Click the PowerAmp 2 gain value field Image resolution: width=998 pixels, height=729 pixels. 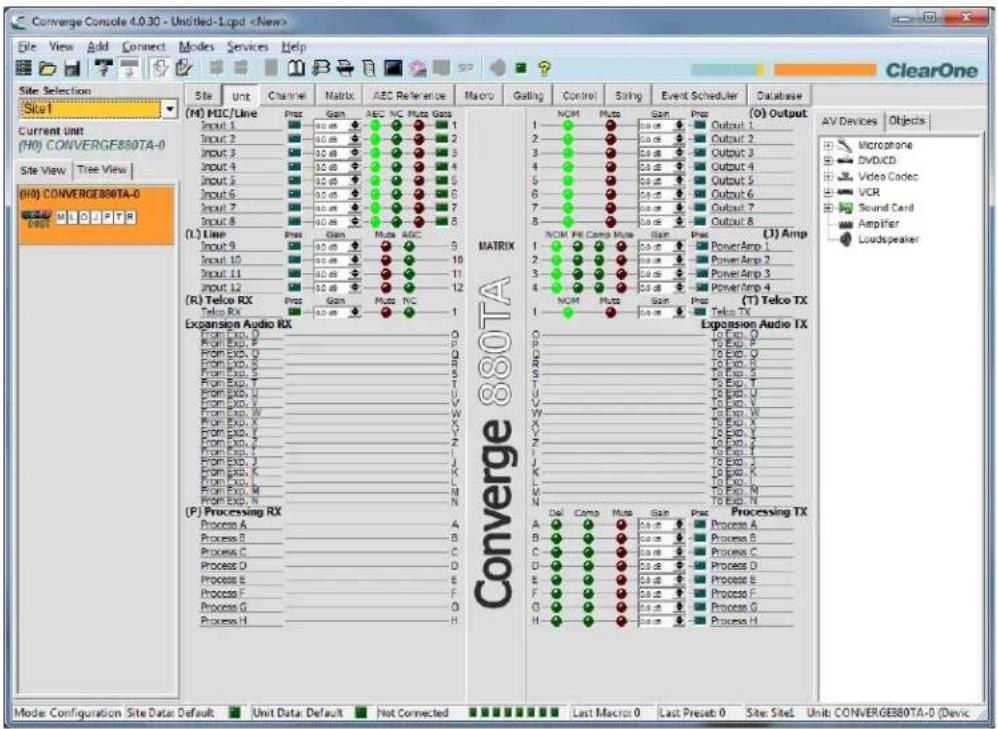tap(656, 260)
